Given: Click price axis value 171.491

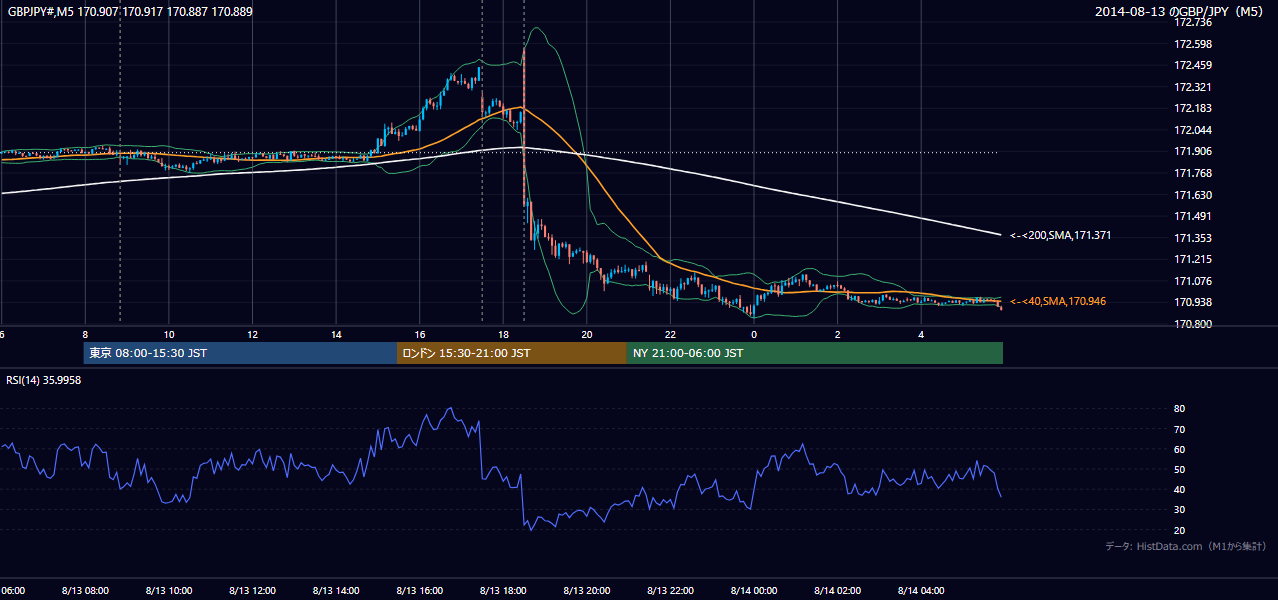Looking at the screenshot, I should pos(1193,216).
